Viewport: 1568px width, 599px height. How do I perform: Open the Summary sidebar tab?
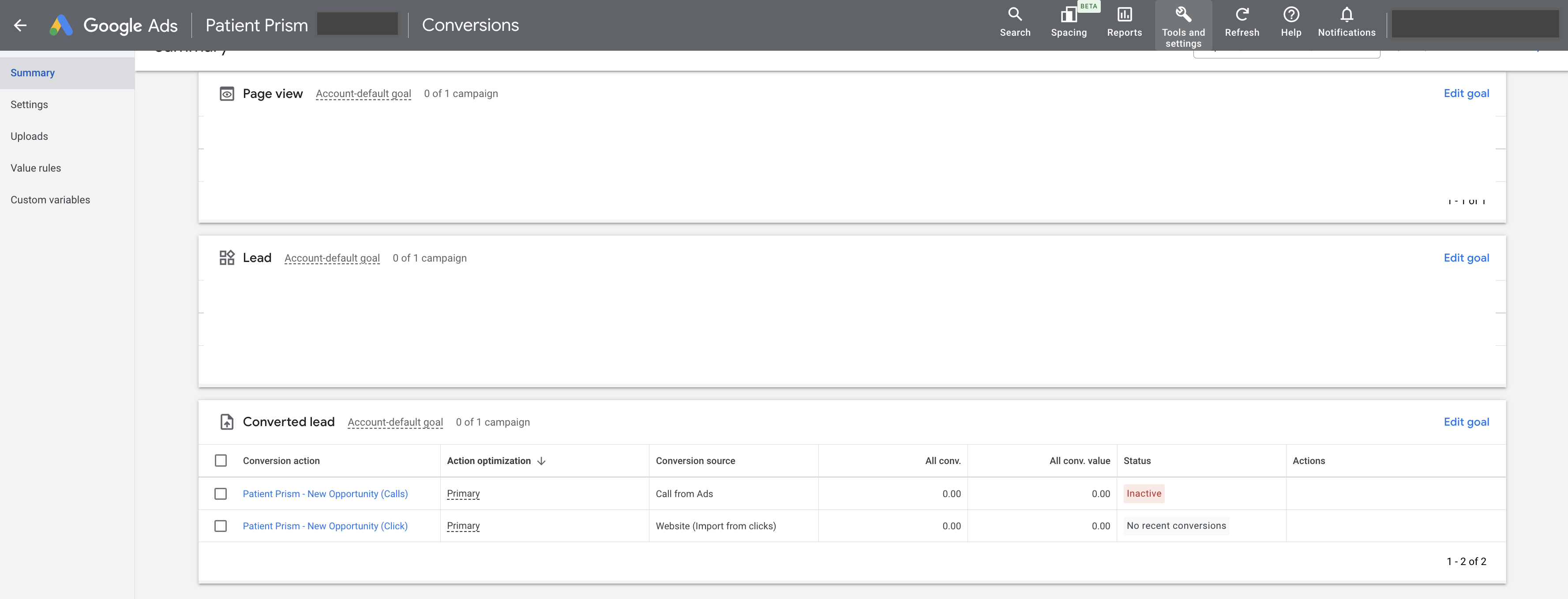[67, 73]
